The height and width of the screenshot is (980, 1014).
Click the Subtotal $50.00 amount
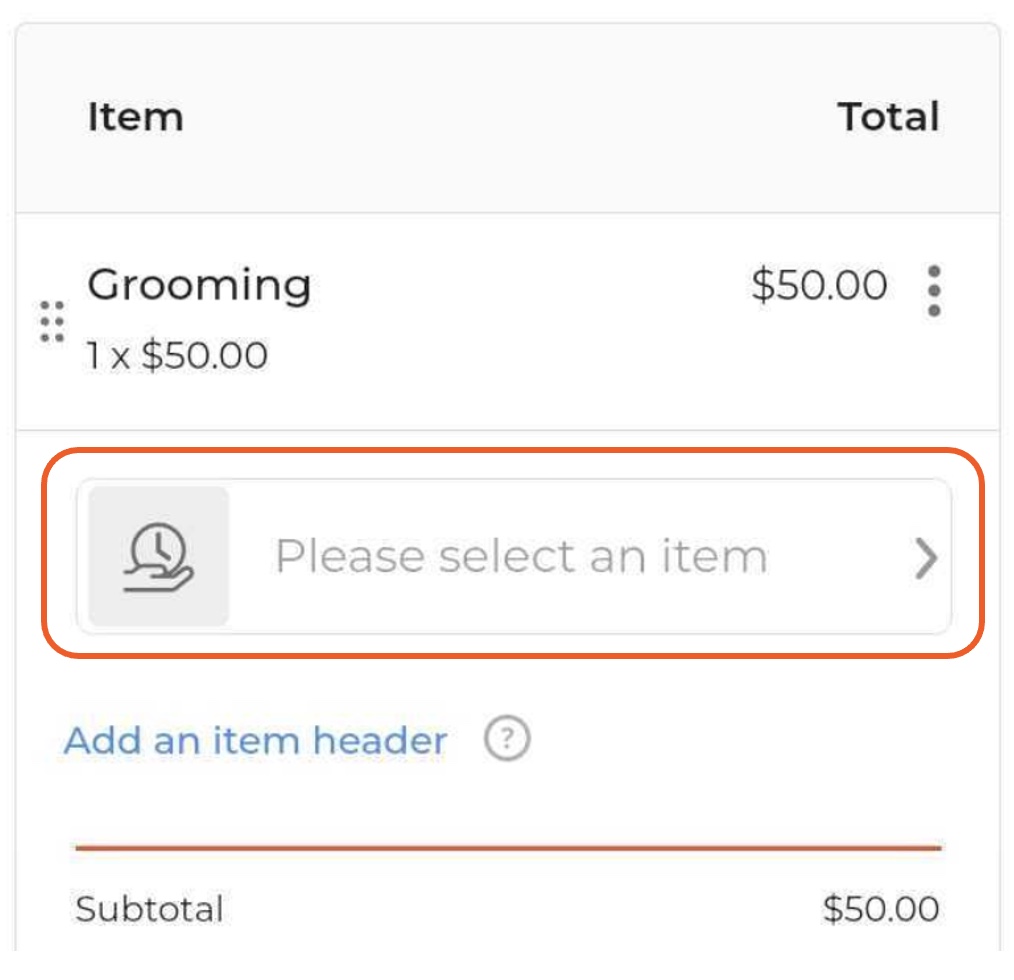tap(880, 909)
